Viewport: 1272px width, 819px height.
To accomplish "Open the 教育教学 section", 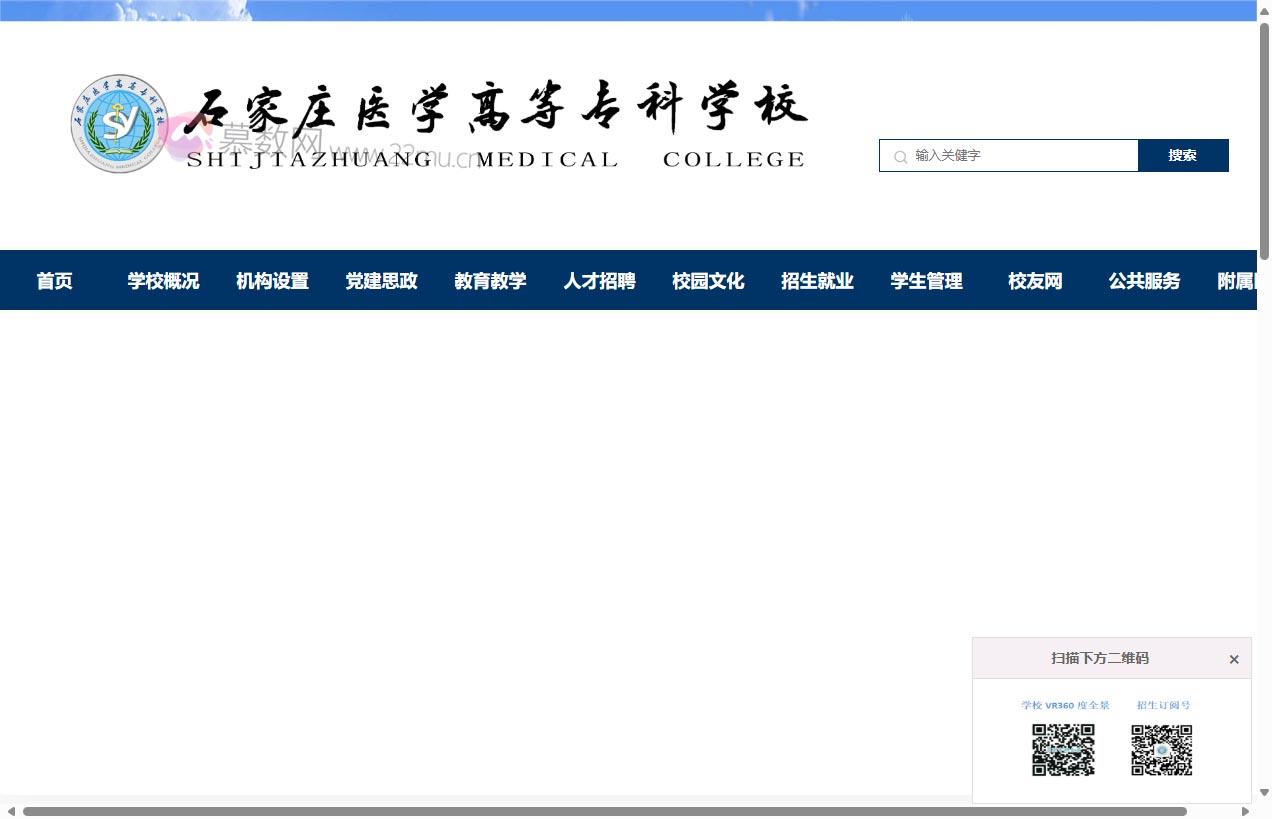I will point(490,281).
